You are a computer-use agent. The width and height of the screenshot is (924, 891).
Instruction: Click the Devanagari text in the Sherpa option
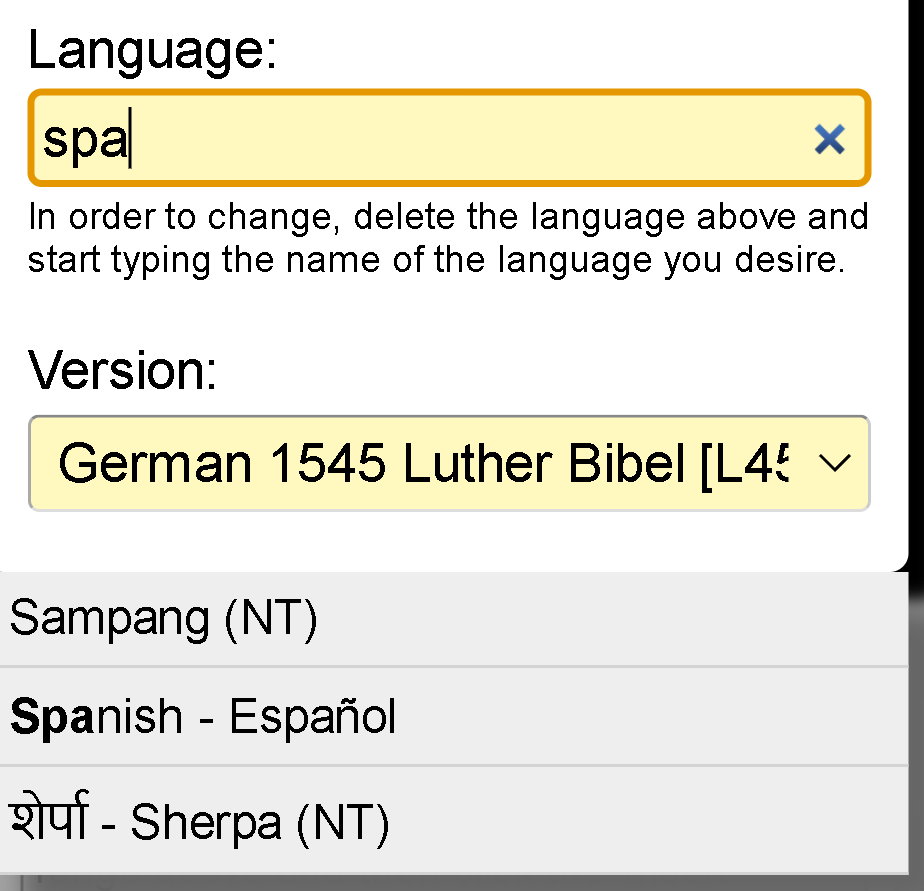tap(51, 821)
